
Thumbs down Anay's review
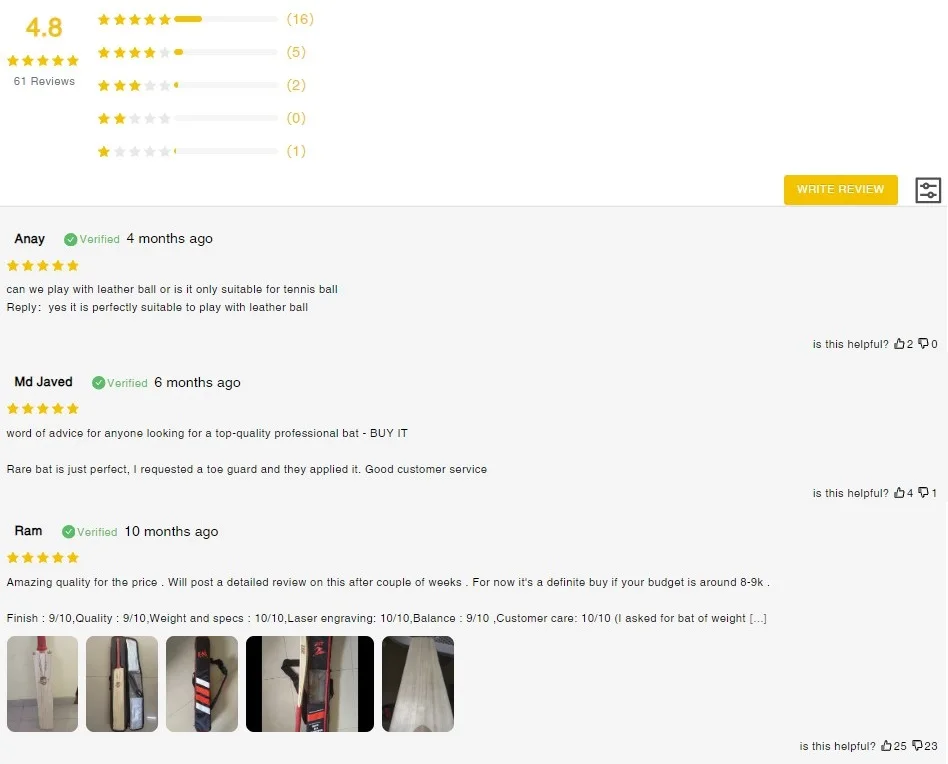pos(923,344)
